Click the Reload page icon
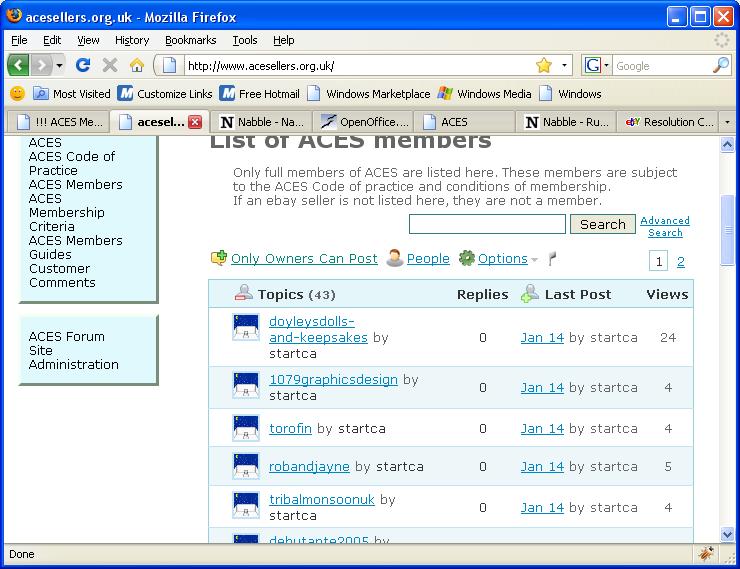Screen dimensions: 740x569 click(x=83, y=65)
